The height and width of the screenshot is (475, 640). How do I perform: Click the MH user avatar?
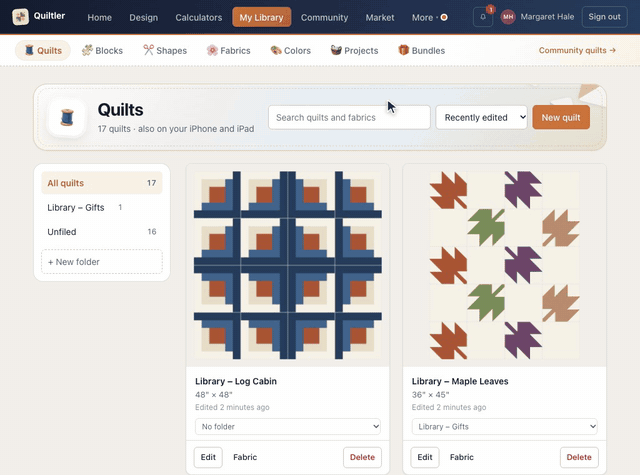pyautogui.click(x=508, y=17)
